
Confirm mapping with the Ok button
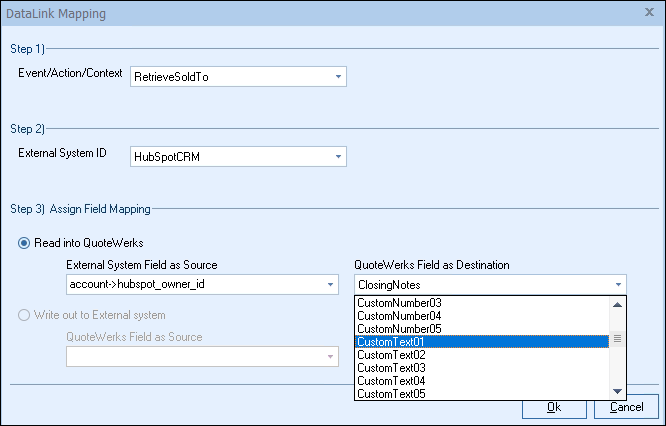click(x=553, y=407)
